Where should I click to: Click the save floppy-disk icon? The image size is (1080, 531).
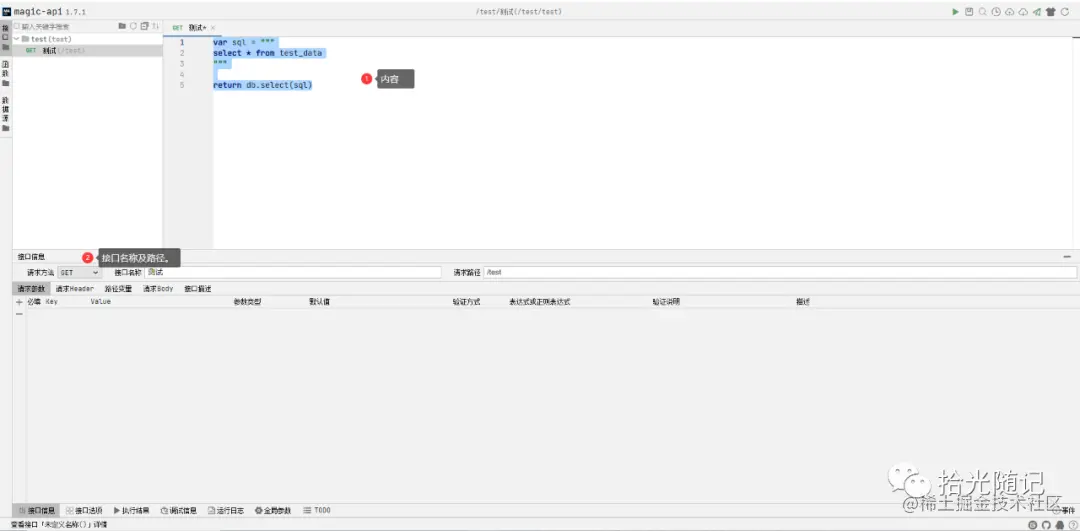969,12
